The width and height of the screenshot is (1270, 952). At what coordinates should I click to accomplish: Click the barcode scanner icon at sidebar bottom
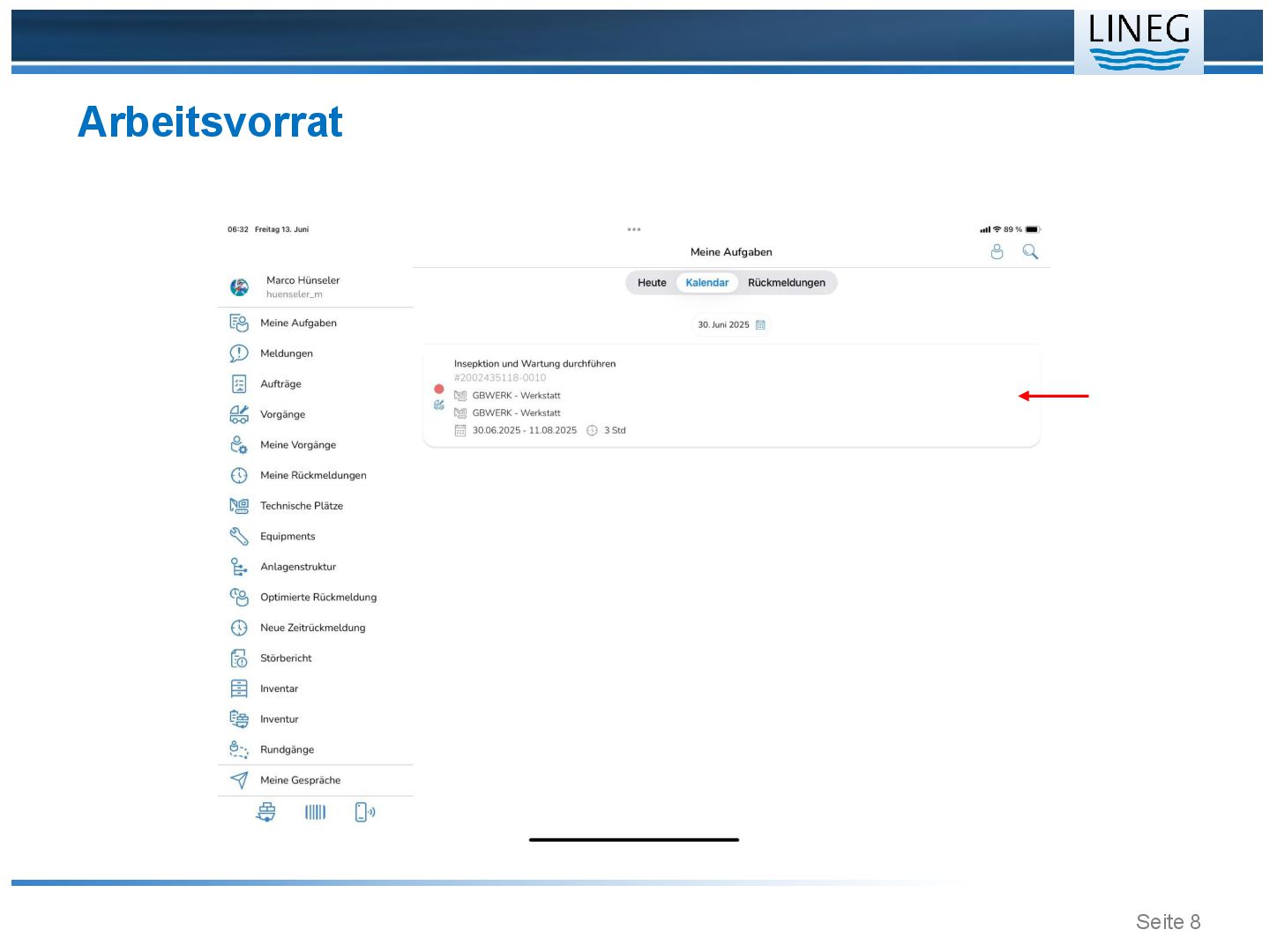tap(316, 813)
